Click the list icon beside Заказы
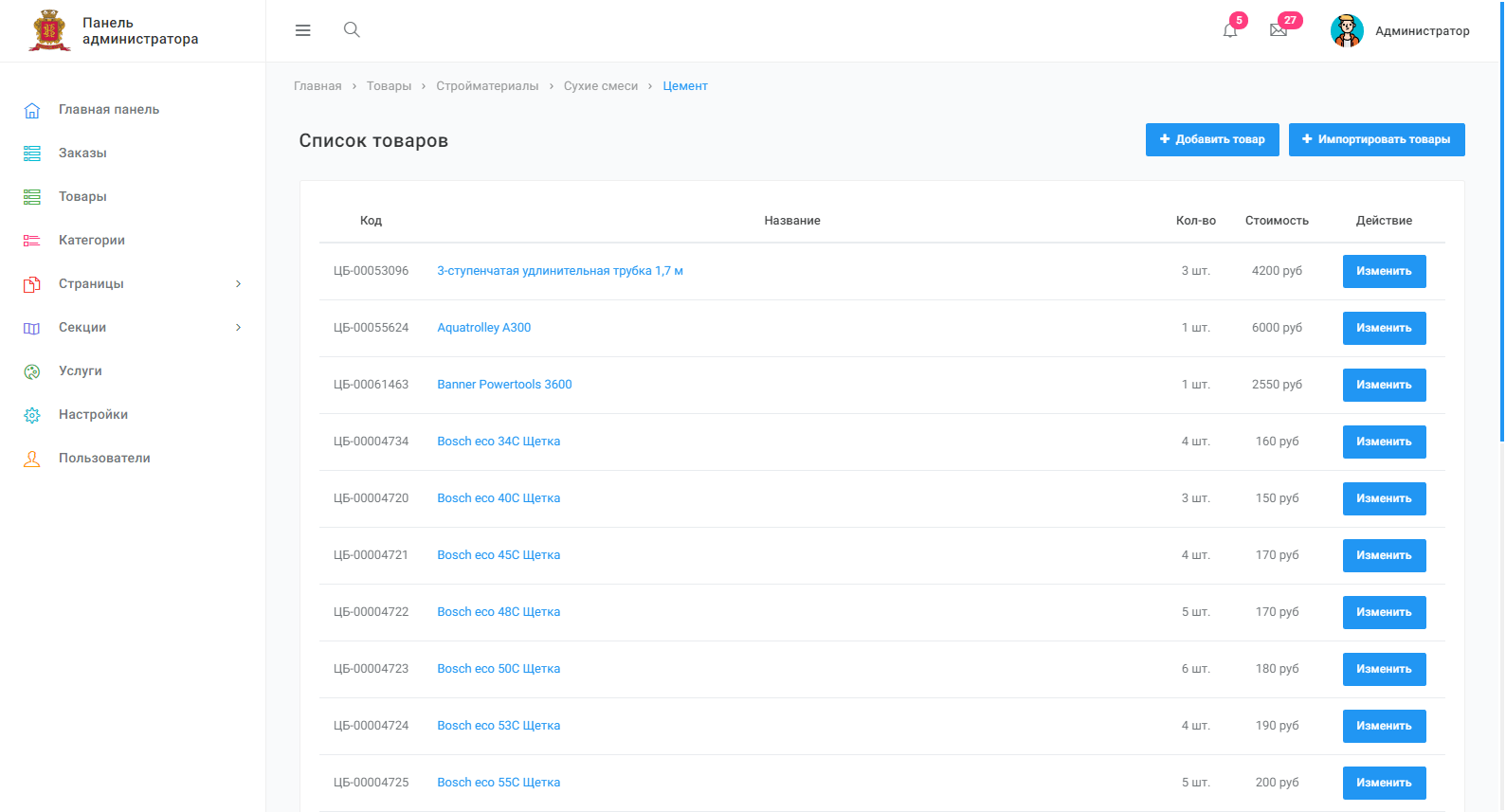Image resolution: width=1506 pixels, height=812 pixels. pos(32,153)
